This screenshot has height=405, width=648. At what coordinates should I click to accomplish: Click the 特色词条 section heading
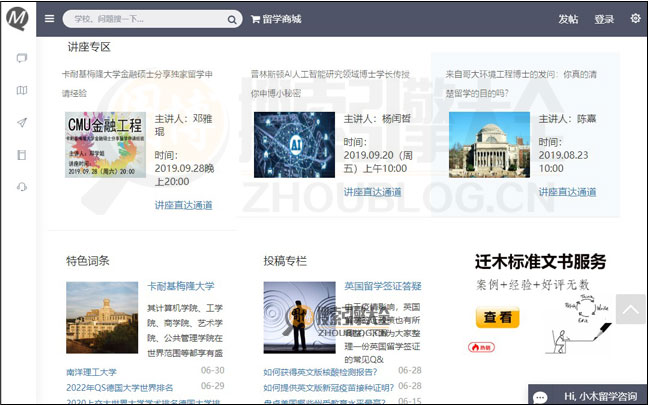pyautogui.click(x=88, y=261)
